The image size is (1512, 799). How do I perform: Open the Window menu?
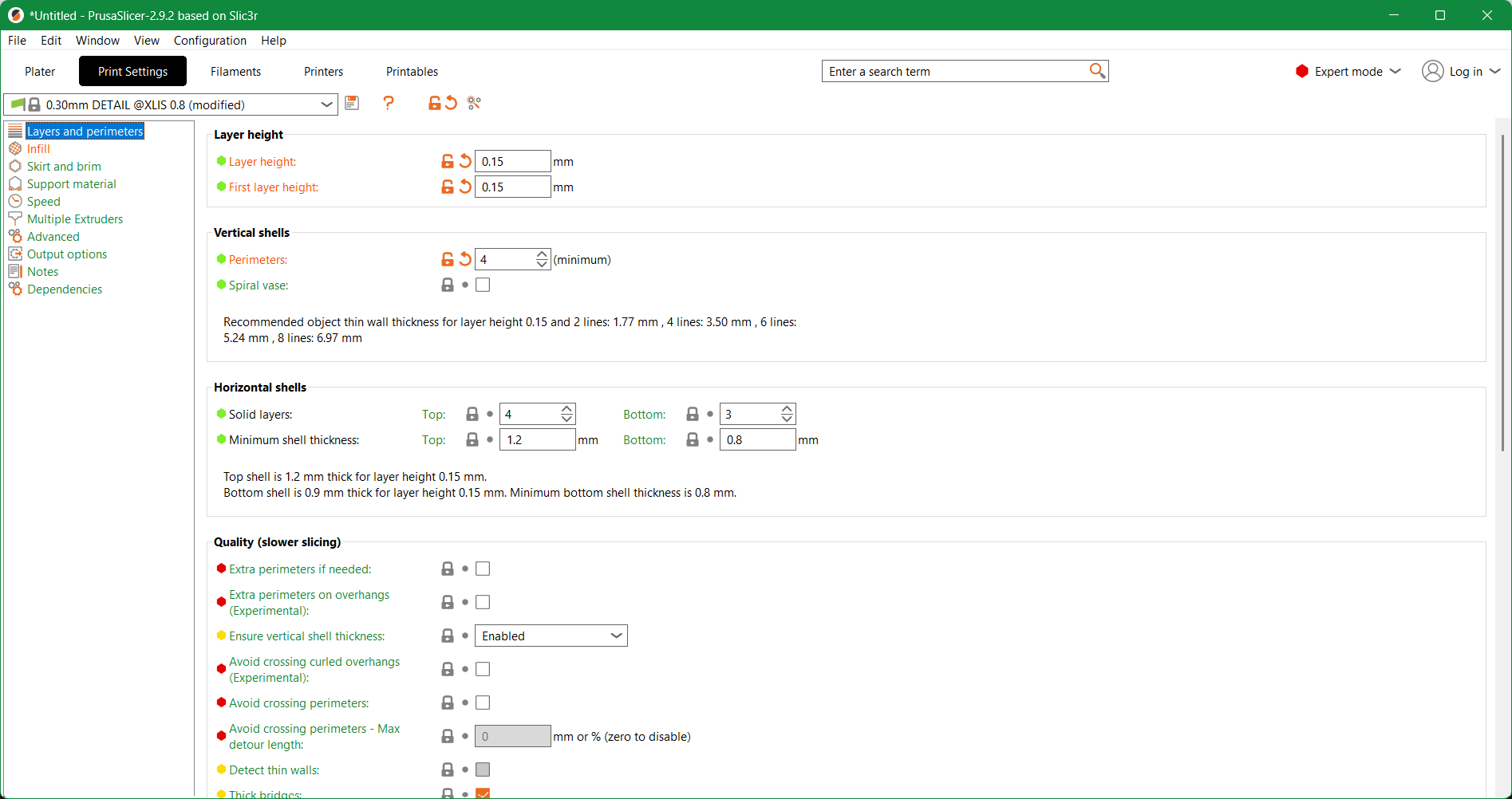(x=97, y=40)
